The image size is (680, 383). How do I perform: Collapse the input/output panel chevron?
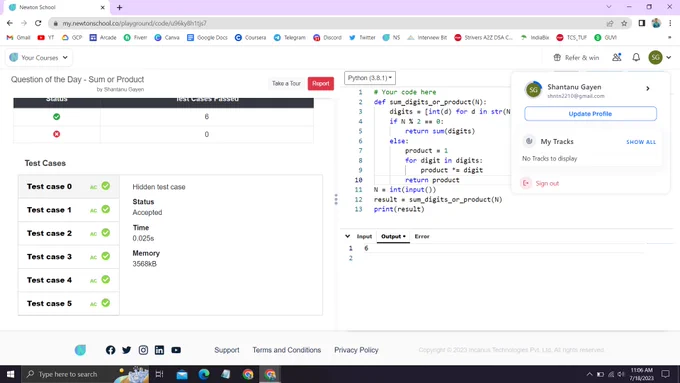point(347,236)
